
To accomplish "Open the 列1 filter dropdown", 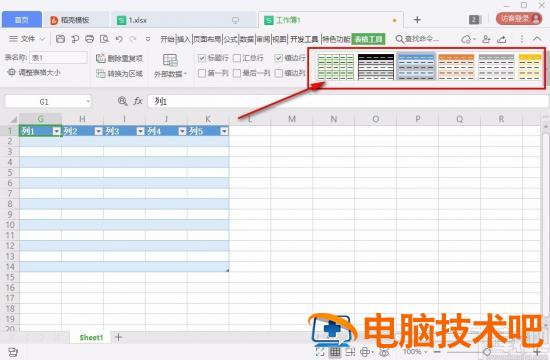I will (57, 131).
